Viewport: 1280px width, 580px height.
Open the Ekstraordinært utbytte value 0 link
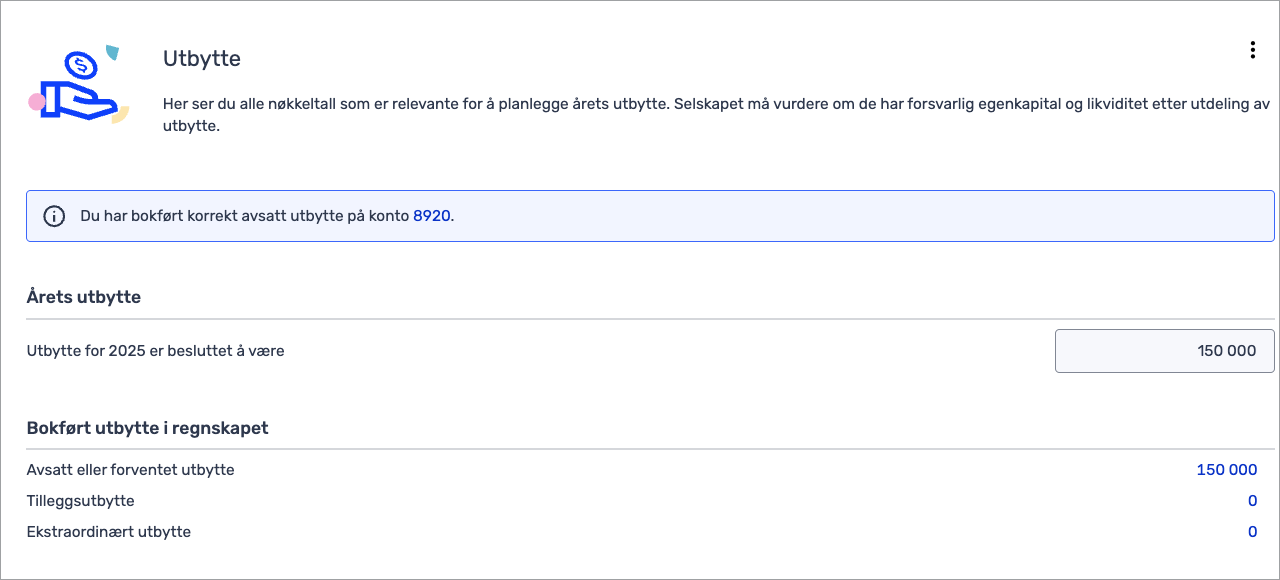[x=1252, y=532]
